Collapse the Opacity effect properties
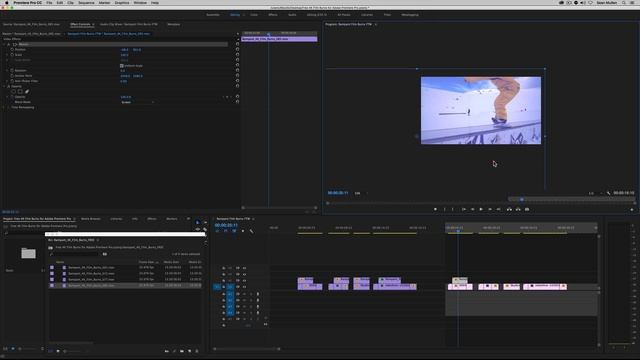This screenshot has width=640, height=360. 4,87
